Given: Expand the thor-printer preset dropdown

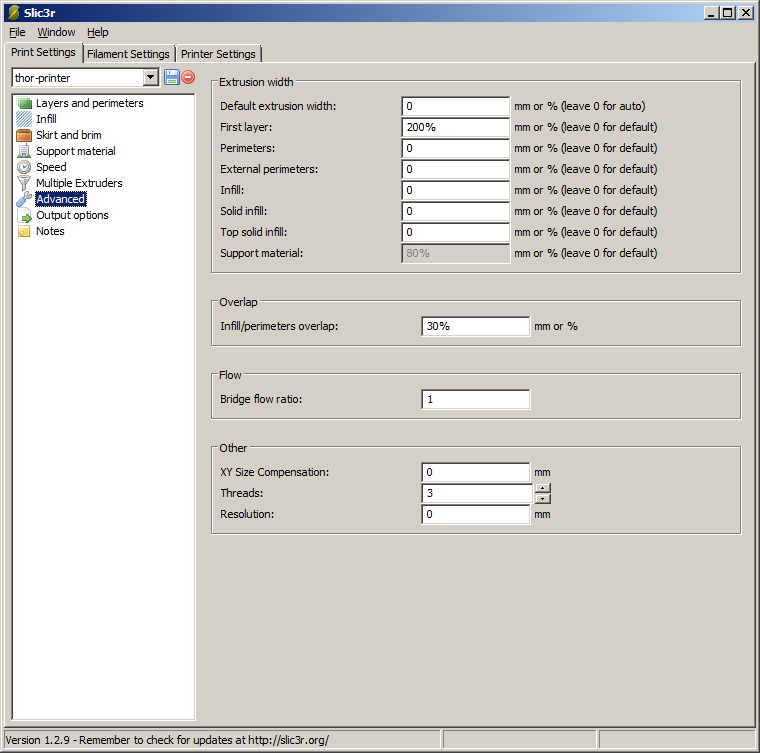Looking at the screenshot, I should [x=150, y=77].
